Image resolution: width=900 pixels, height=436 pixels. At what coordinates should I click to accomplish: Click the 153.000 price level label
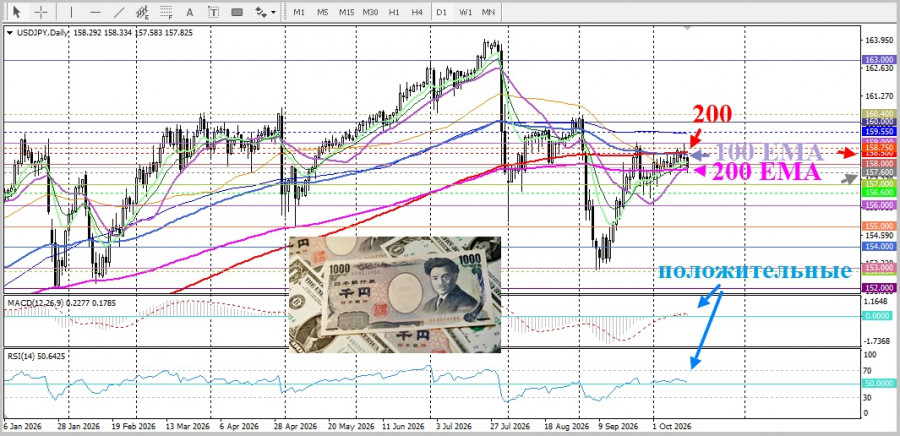[878, 267]
